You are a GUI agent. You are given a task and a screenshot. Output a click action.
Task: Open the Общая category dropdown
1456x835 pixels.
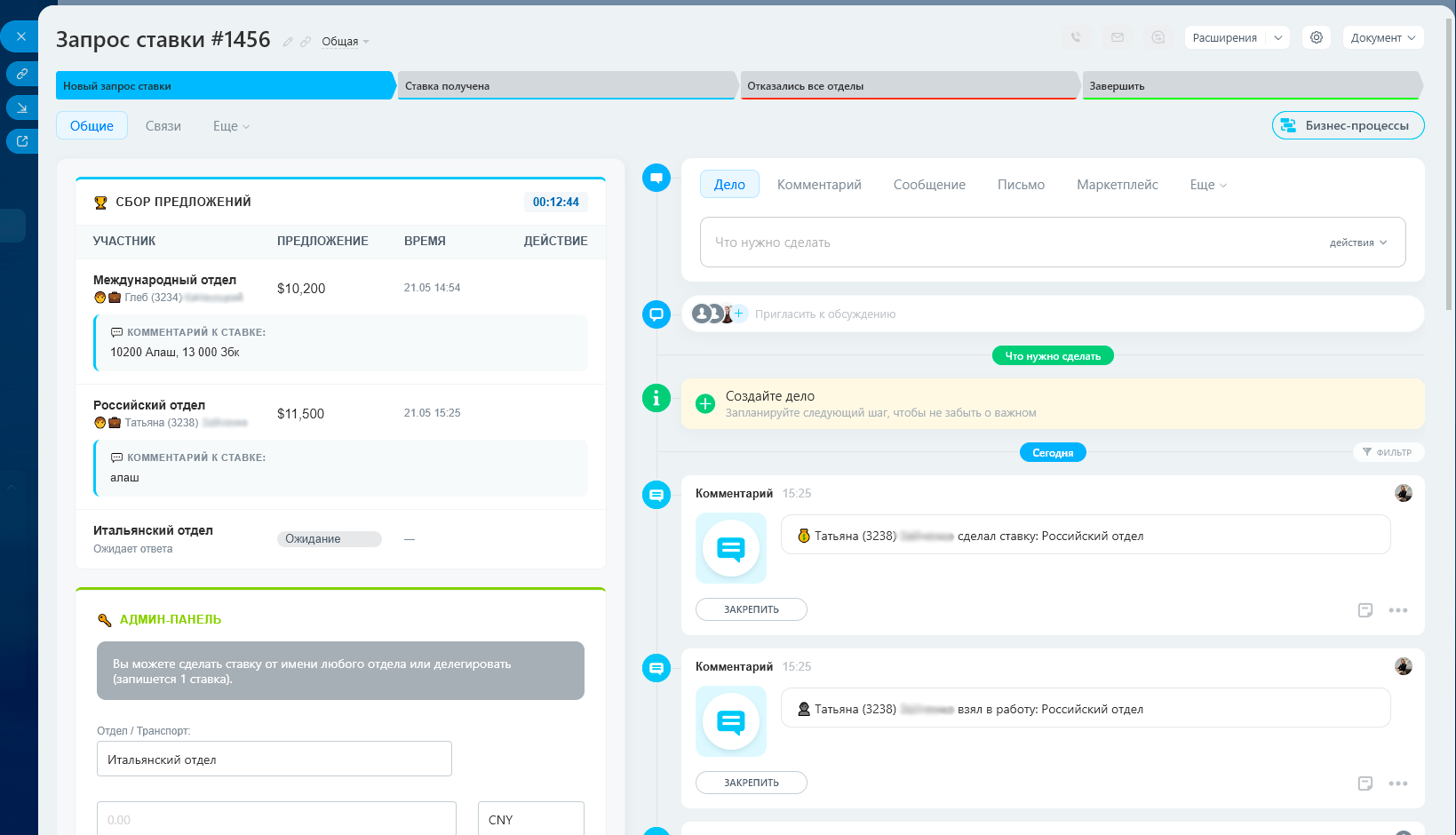click(x=346, y=42)
